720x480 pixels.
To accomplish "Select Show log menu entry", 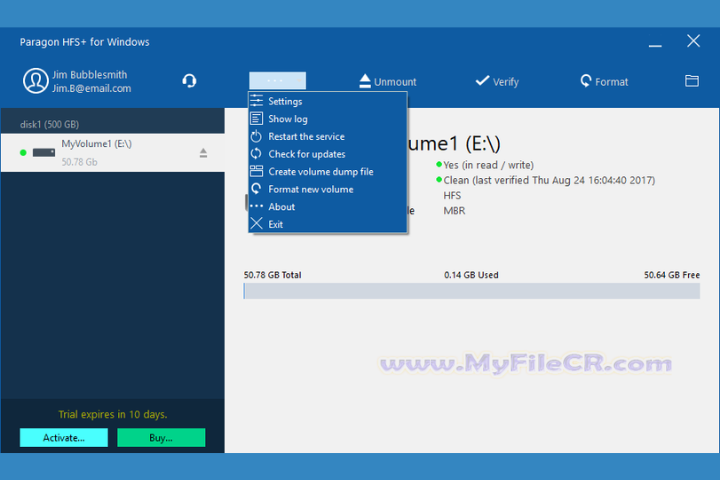I will click(x=328, y=119).
